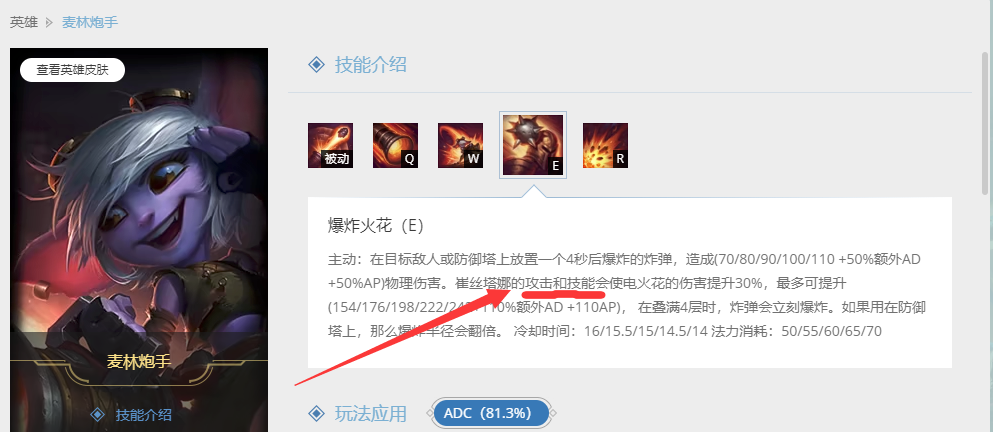
Task: Select the W rocket jump skill icon
Action: pyautogui.click(x=460, y=146)
